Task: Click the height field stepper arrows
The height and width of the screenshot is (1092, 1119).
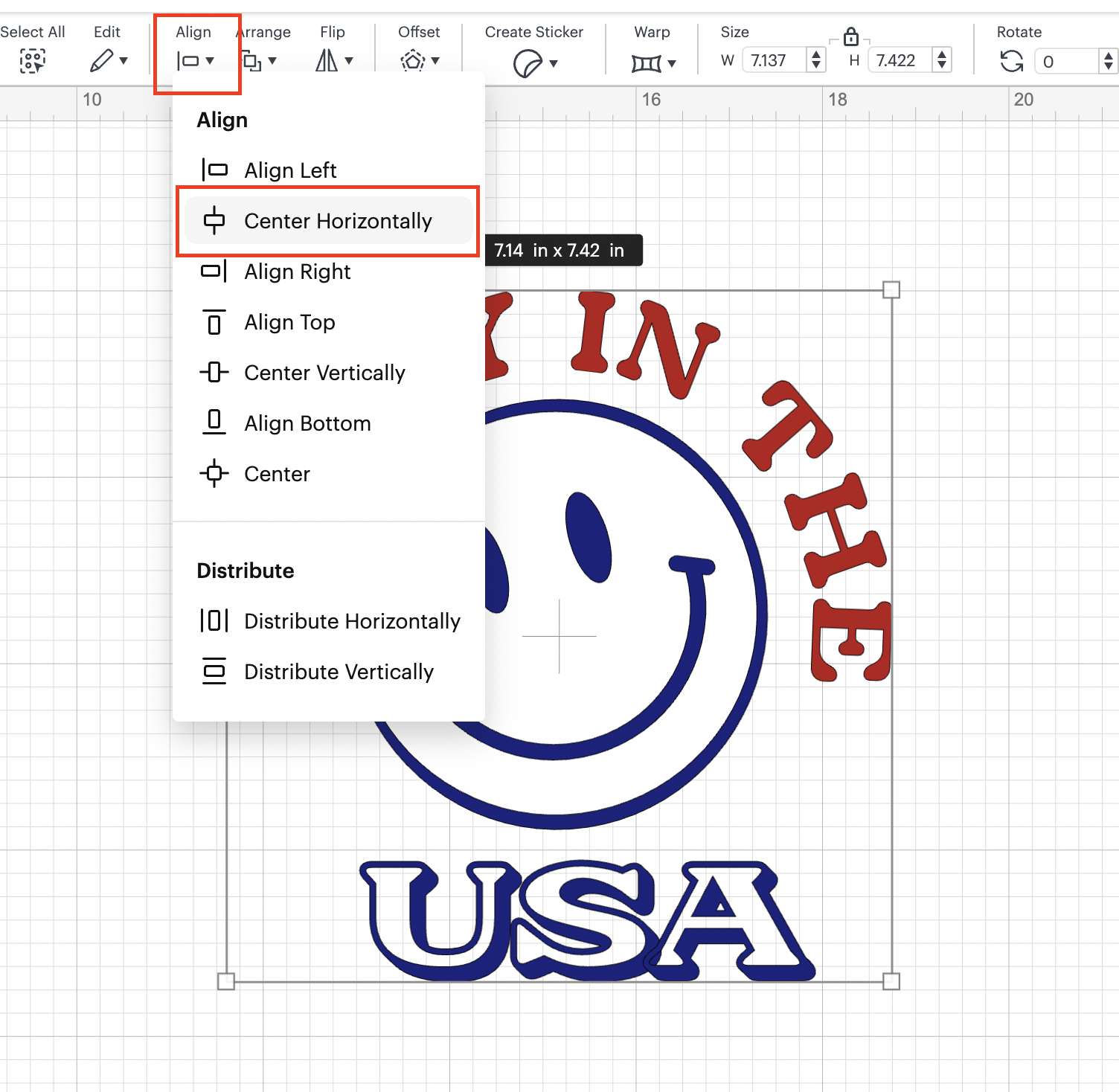Action: (942, 60)
